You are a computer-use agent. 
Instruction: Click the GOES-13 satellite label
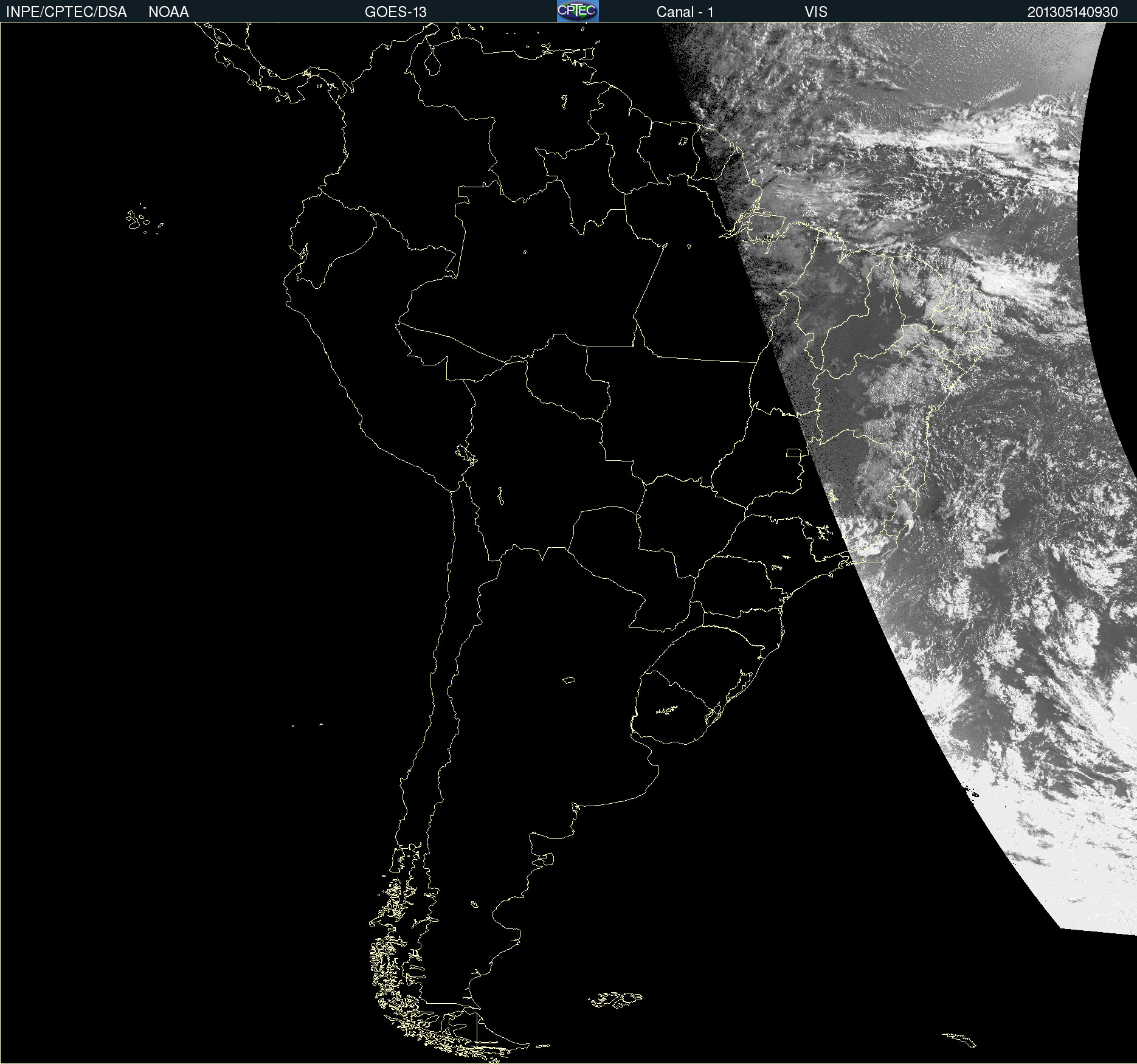[396, 12]
